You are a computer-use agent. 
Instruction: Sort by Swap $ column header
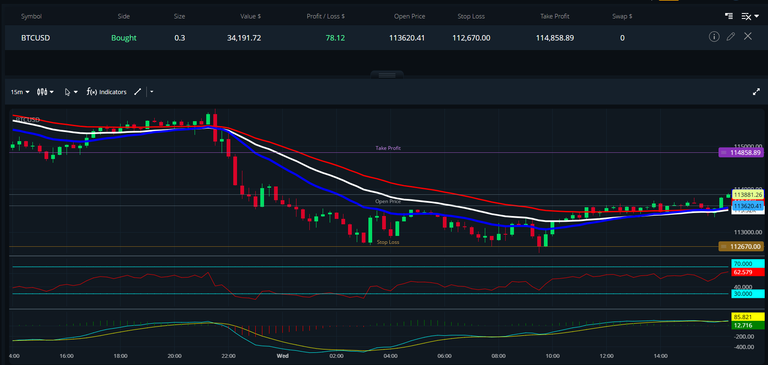click(622, 16)
